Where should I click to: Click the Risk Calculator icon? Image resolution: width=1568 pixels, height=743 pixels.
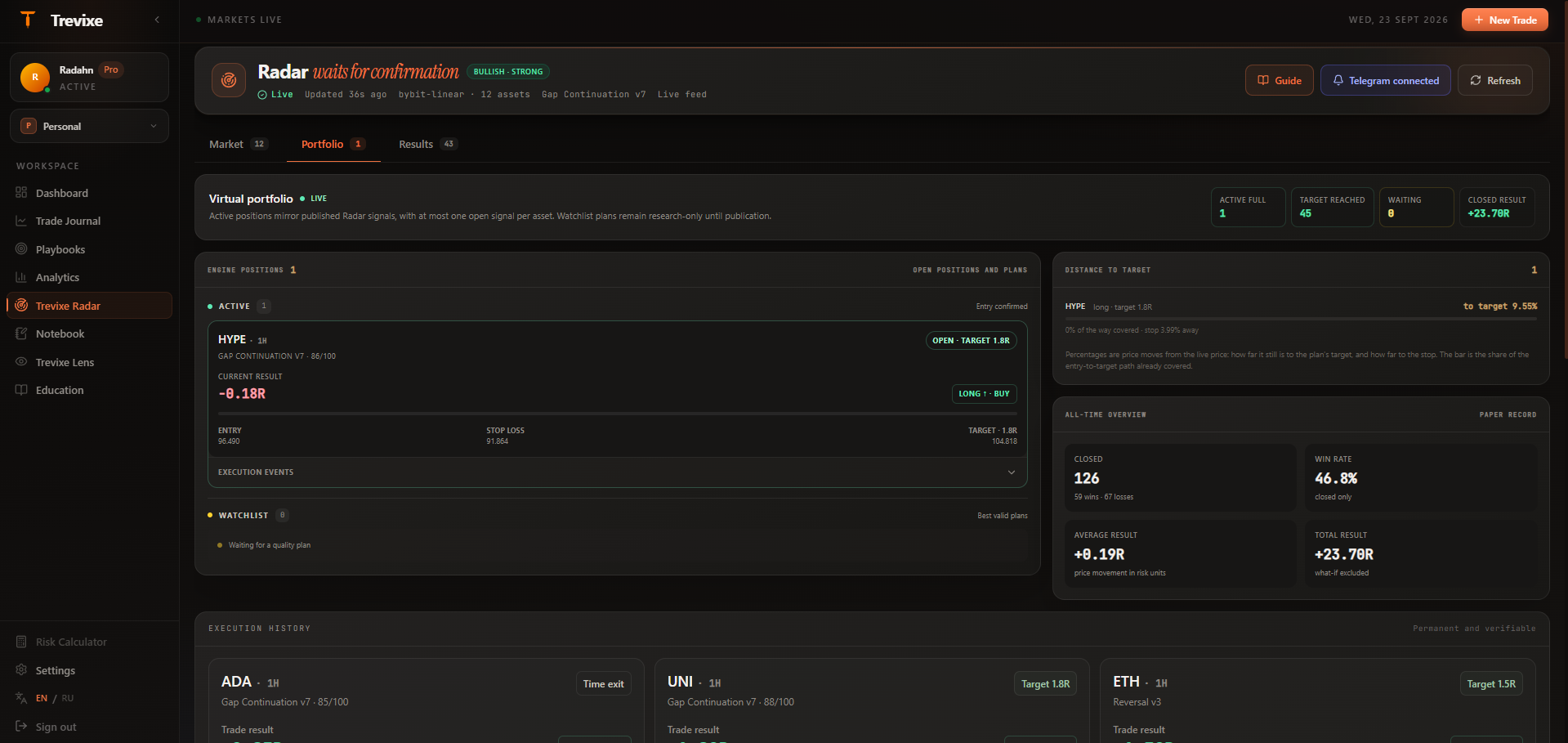[x=21, y=642]
